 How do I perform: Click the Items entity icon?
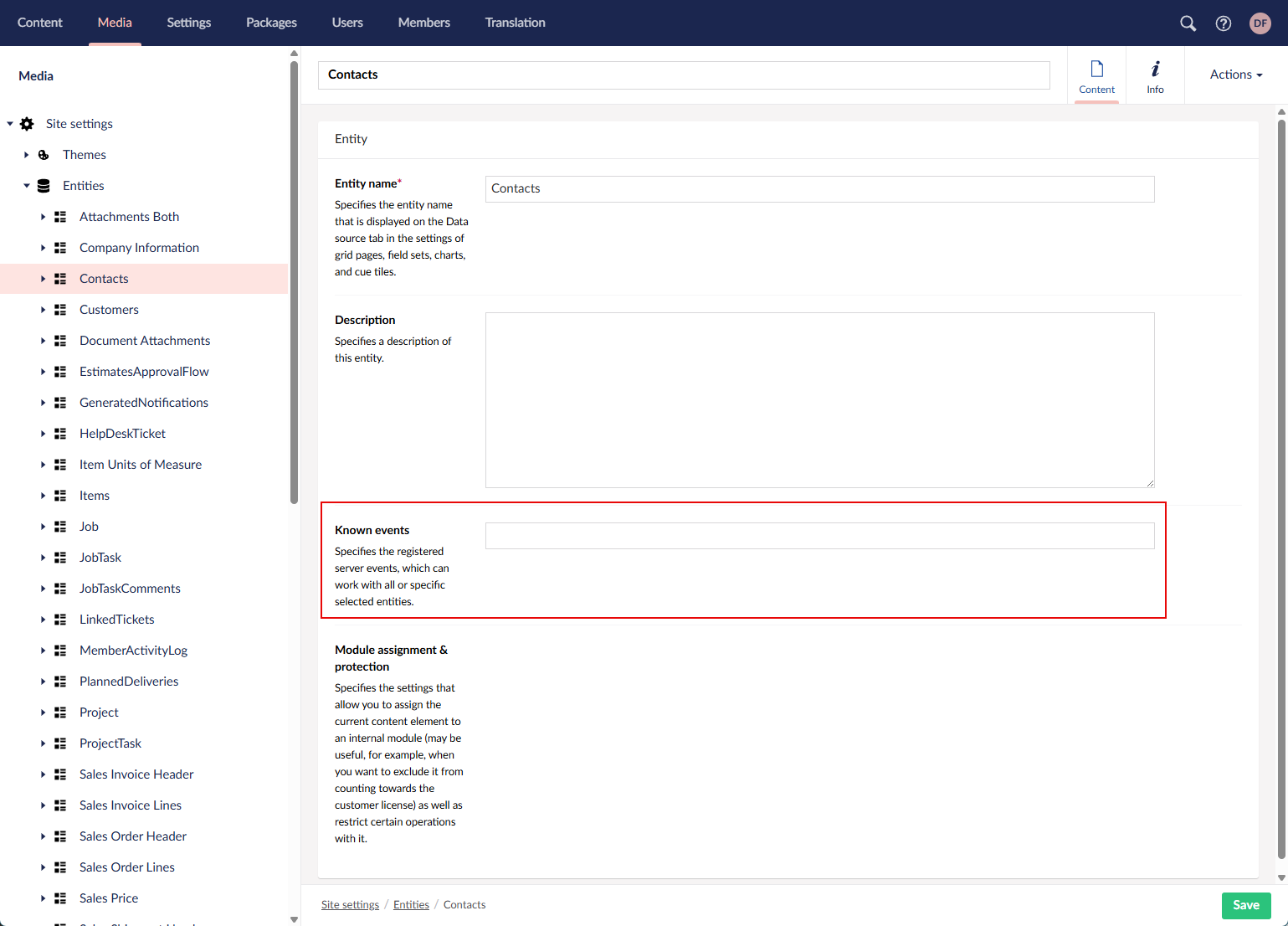point(60,496)
